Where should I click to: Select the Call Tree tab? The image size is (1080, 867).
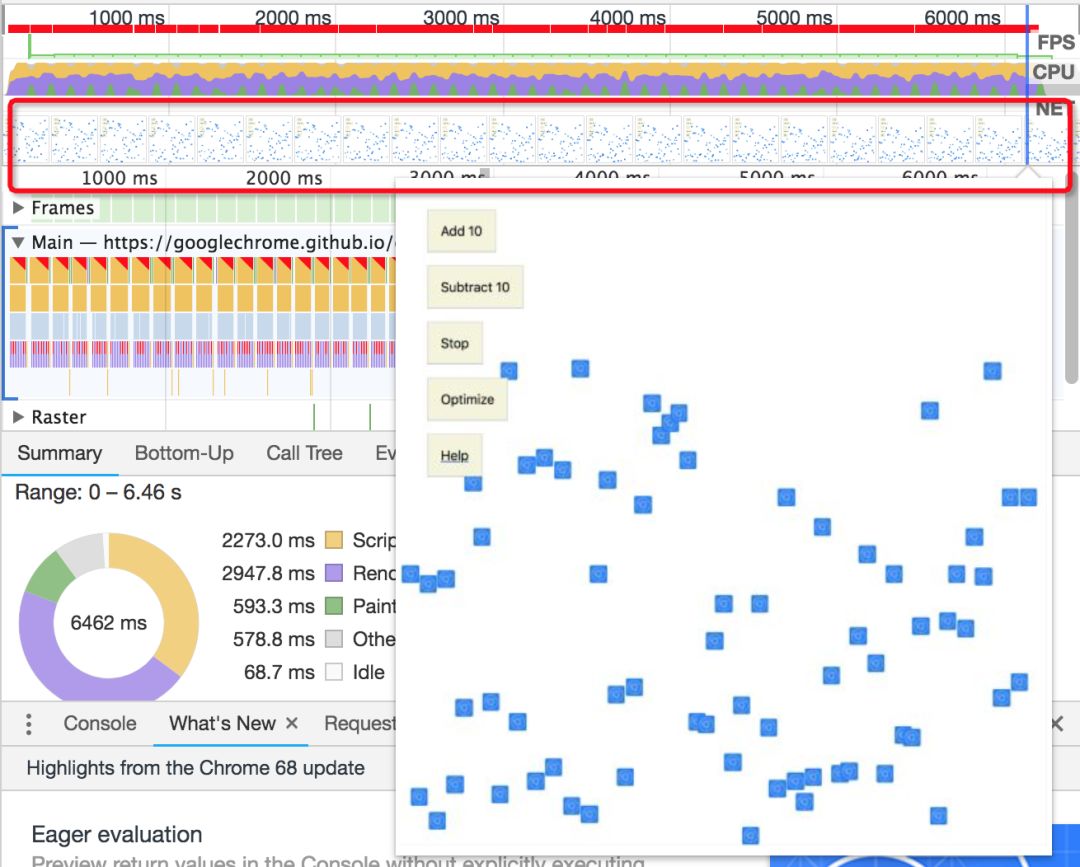pos(304,453)
